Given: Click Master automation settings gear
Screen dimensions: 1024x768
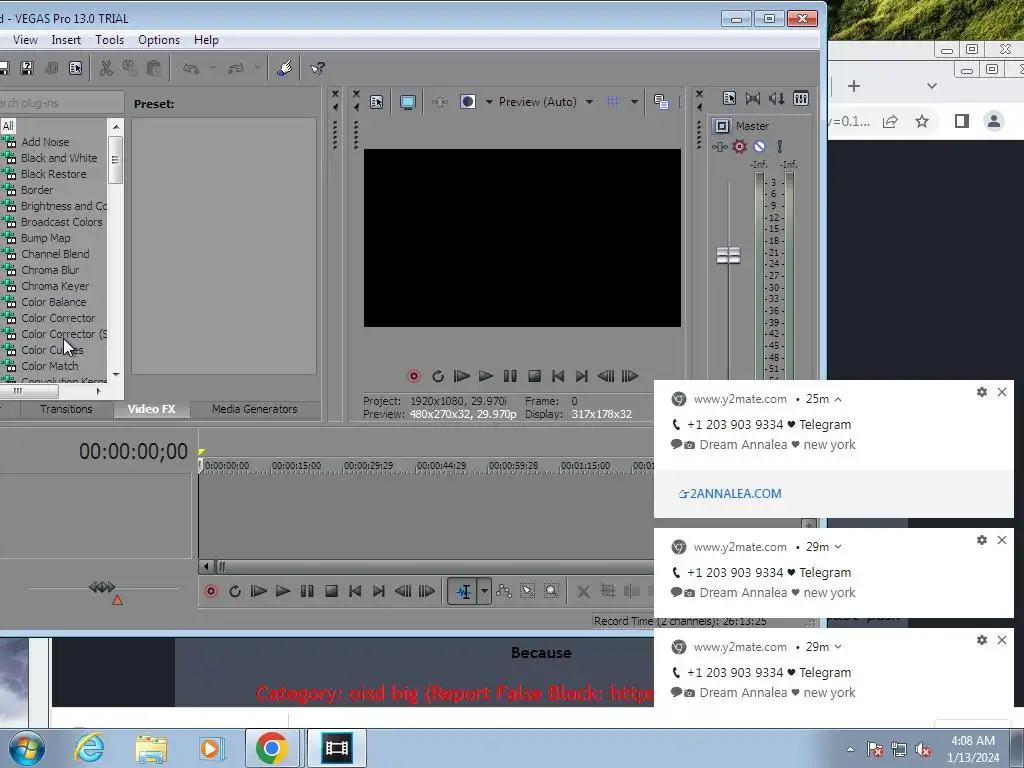Looking at the screenshot, I should click(x=739, y=146).
